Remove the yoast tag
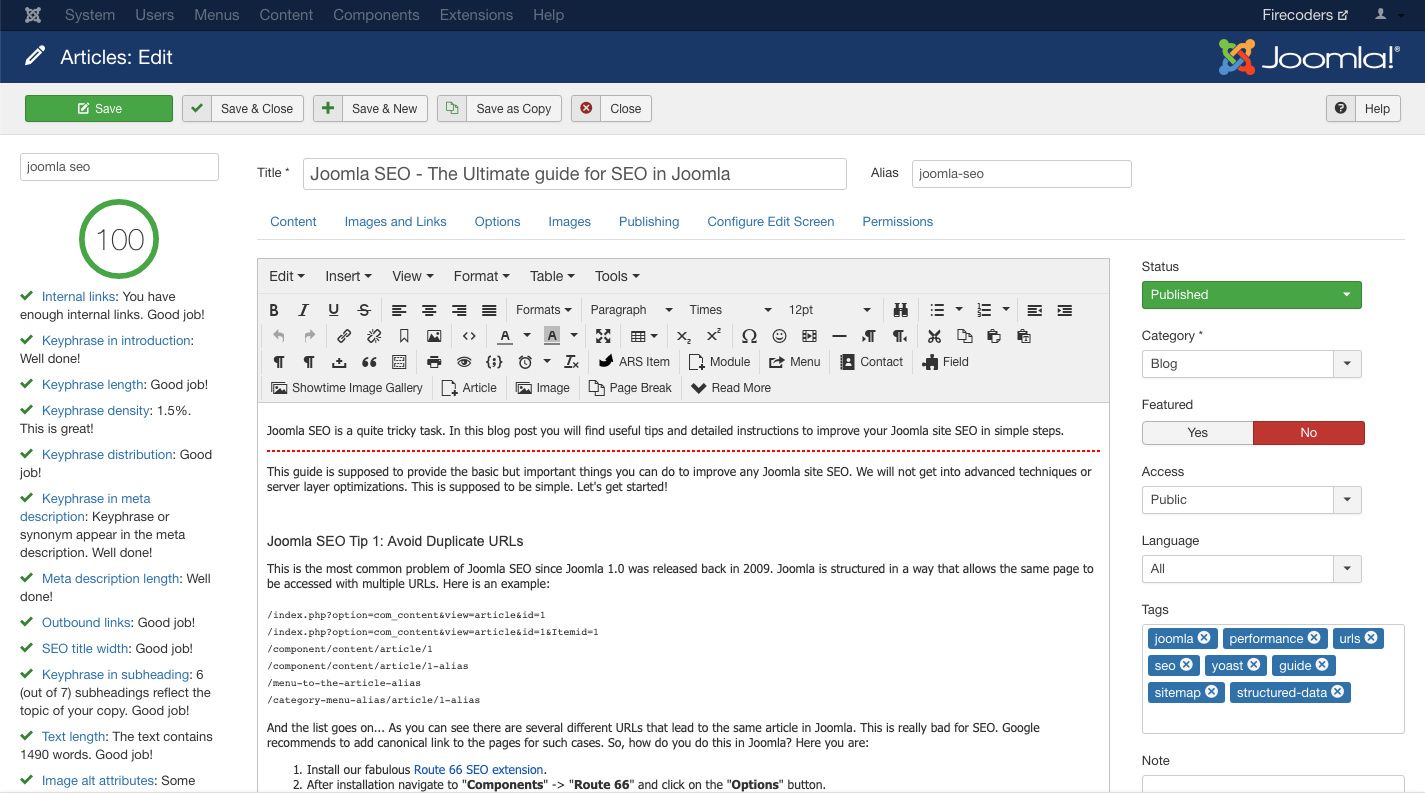 coord(1253,665)
